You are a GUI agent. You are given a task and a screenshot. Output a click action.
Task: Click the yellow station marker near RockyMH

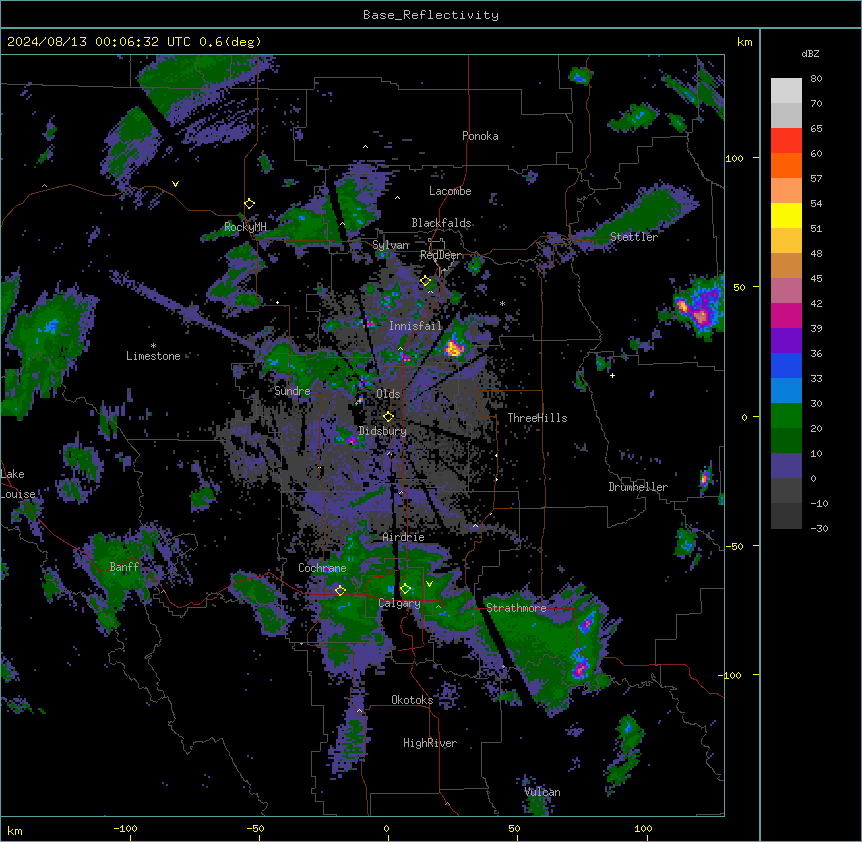[x=249, y=204]
